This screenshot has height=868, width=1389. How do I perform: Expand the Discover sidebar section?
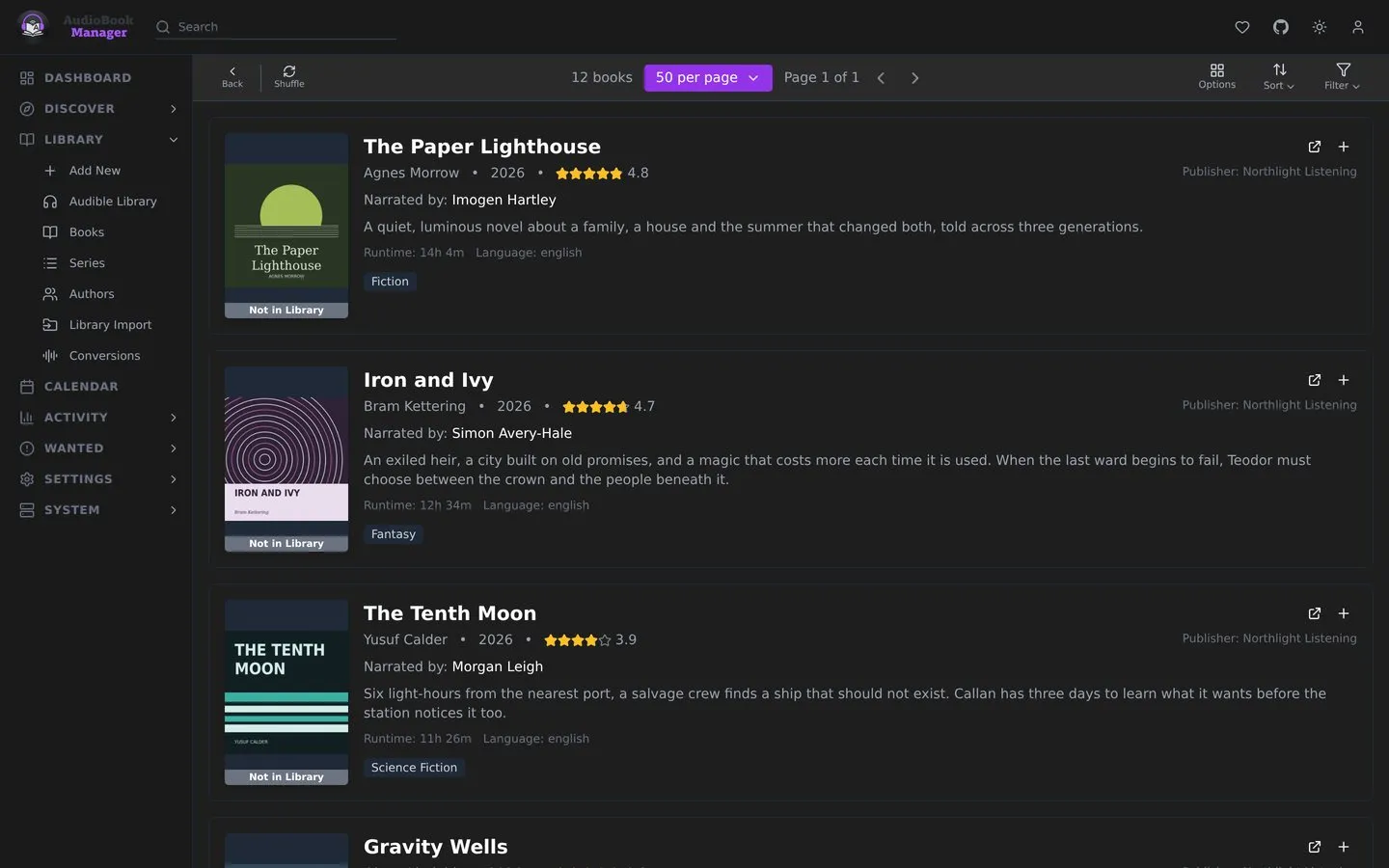click(96, 108)
